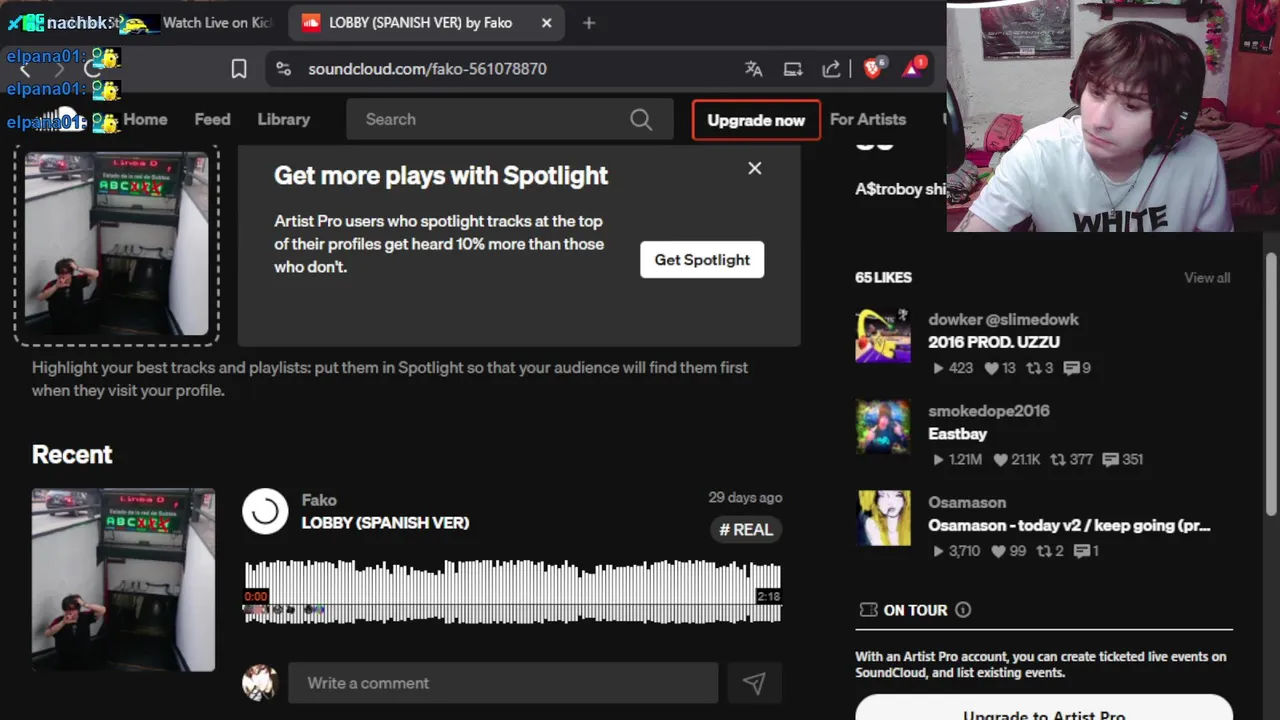Click Upgrade to Artist Pro button
This screenshot has width=1280, height=720.
point(1044,707)
